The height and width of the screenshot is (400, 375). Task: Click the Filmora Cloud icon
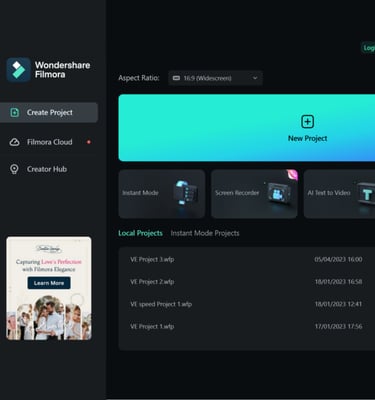tap(14, 142)
